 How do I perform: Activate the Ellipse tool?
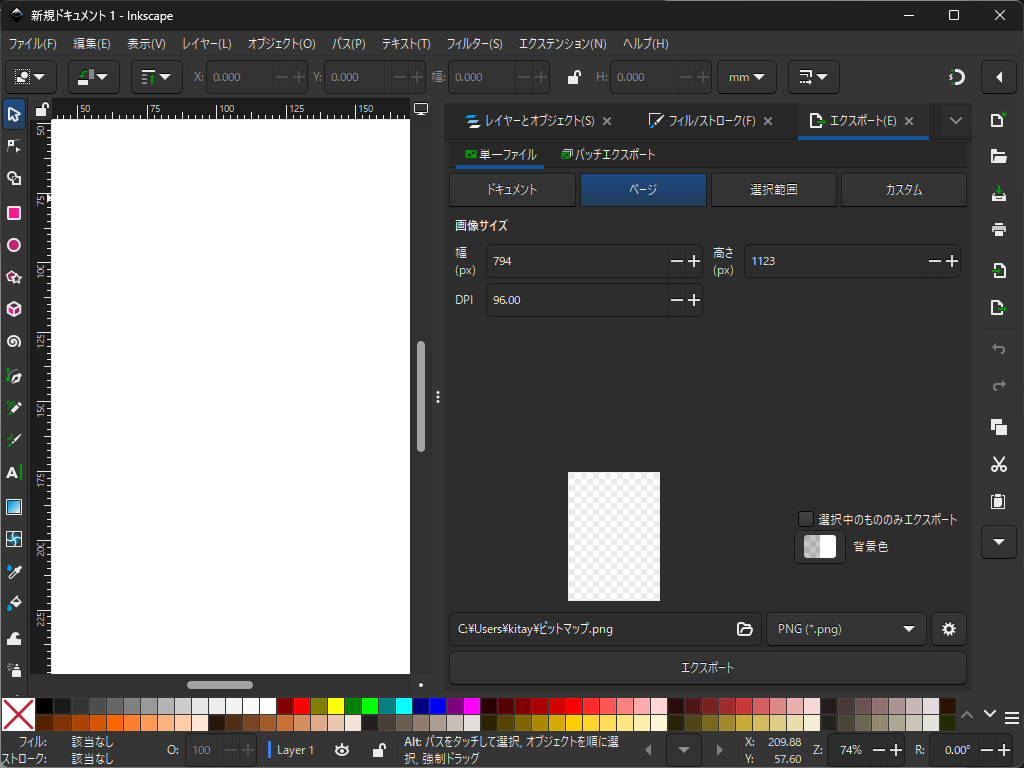point(14,245)
